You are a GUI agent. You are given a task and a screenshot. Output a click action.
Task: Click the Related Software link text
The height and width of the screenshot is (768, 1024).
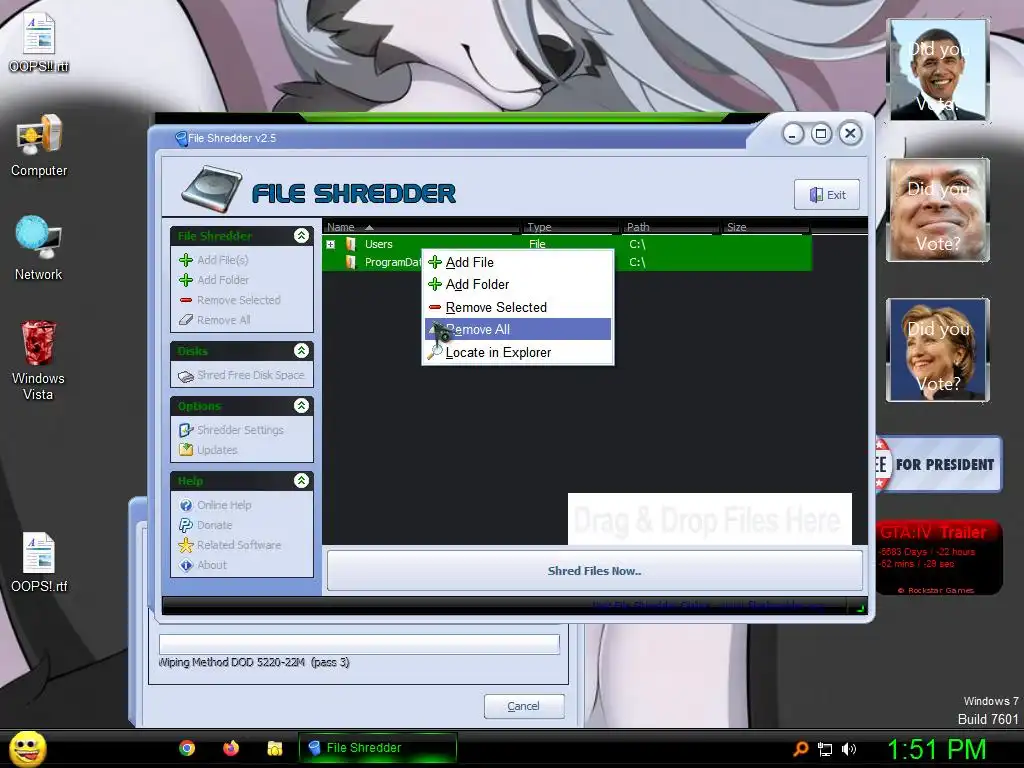[x=239, y=545]
